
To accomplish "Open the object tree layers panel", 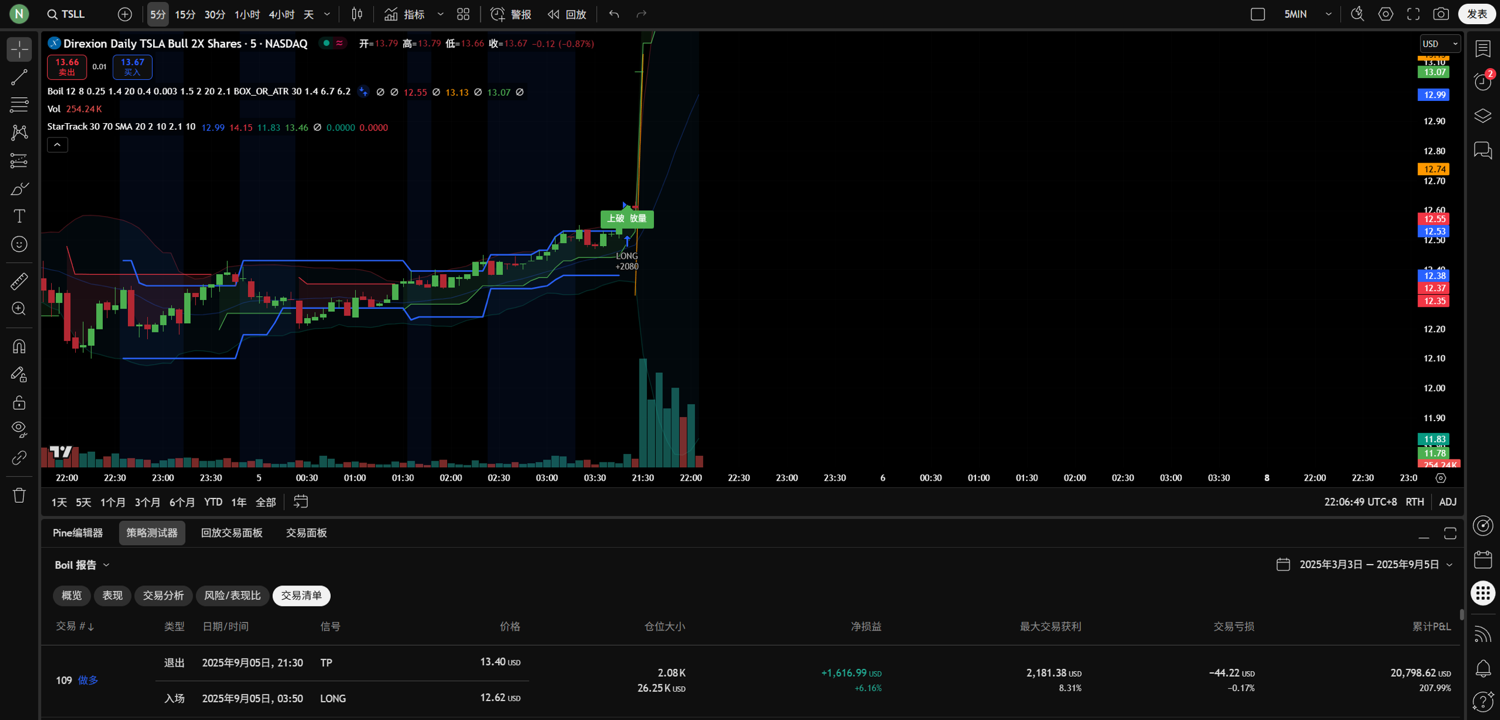I will [x=1483, y=116].
